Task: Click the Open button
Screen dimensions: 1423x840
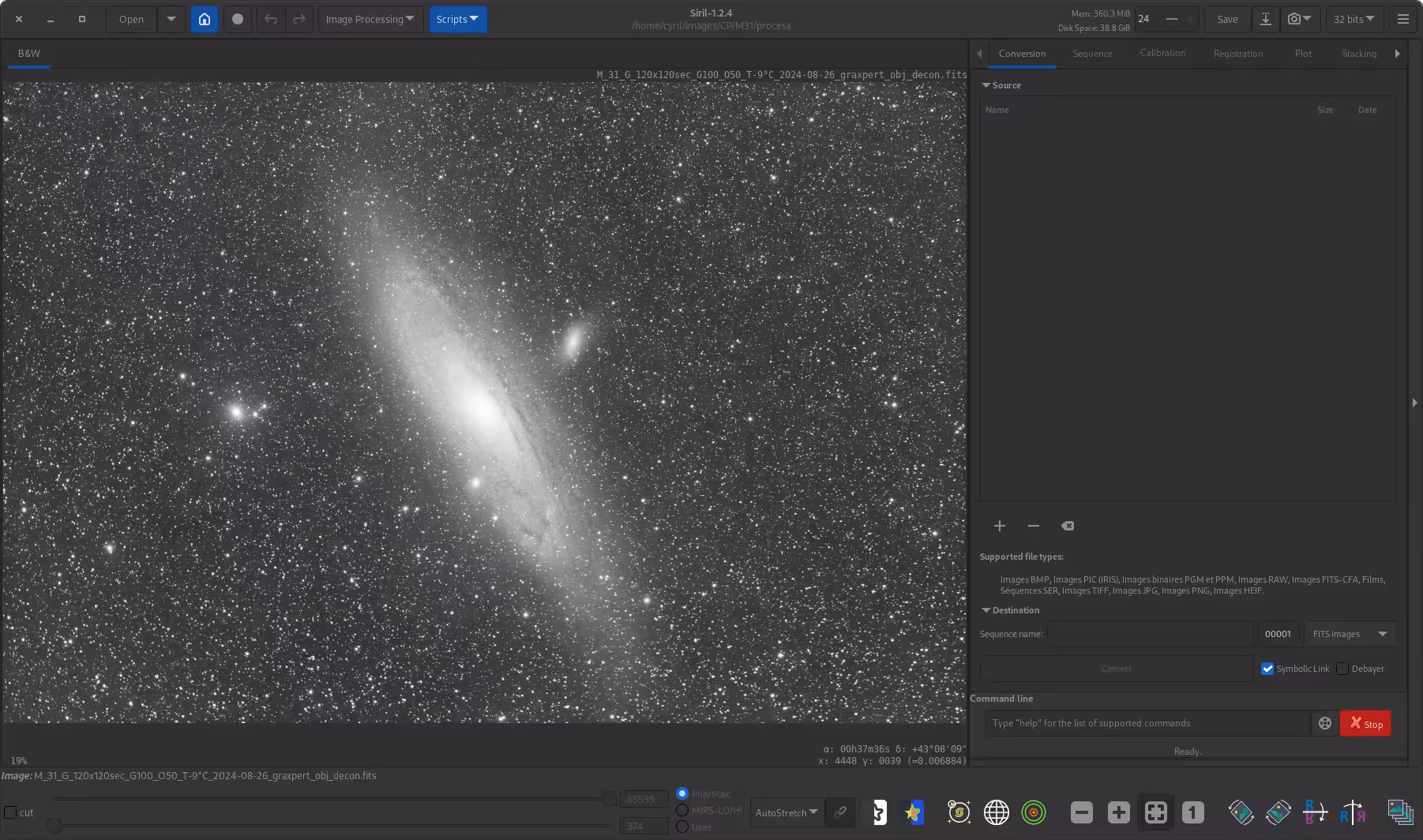Action: pos(131,19)
